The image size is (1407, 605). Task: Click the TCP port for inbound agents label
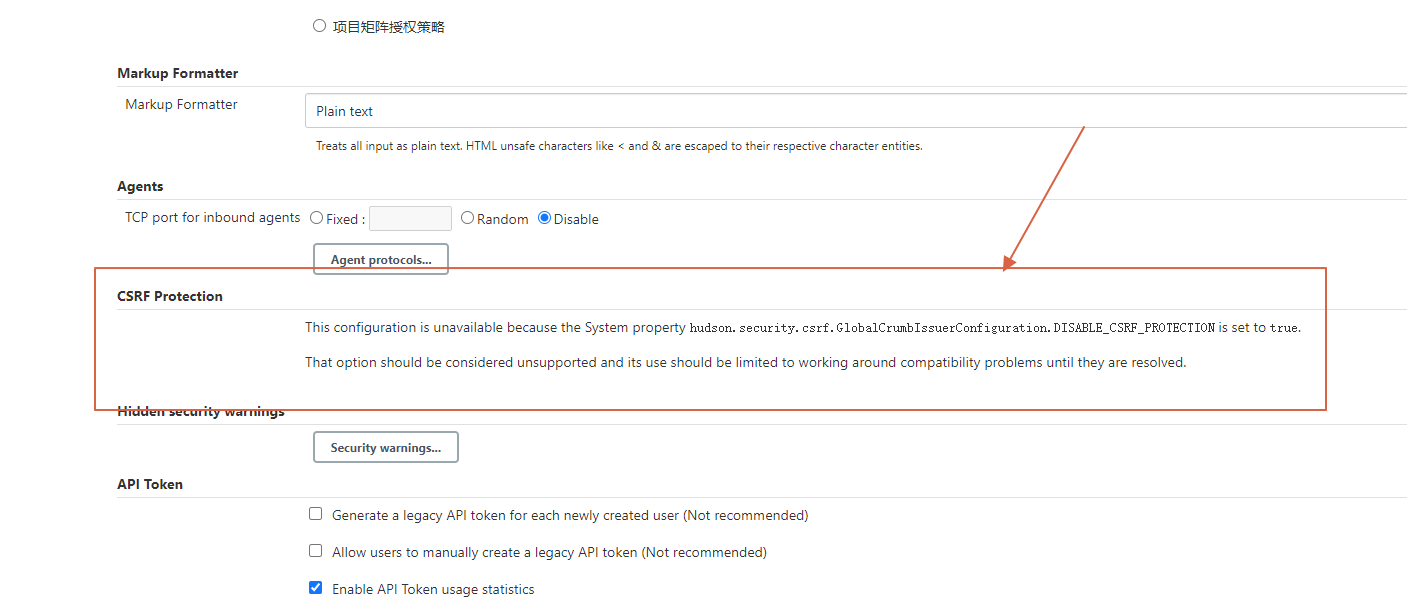[212, 217]
